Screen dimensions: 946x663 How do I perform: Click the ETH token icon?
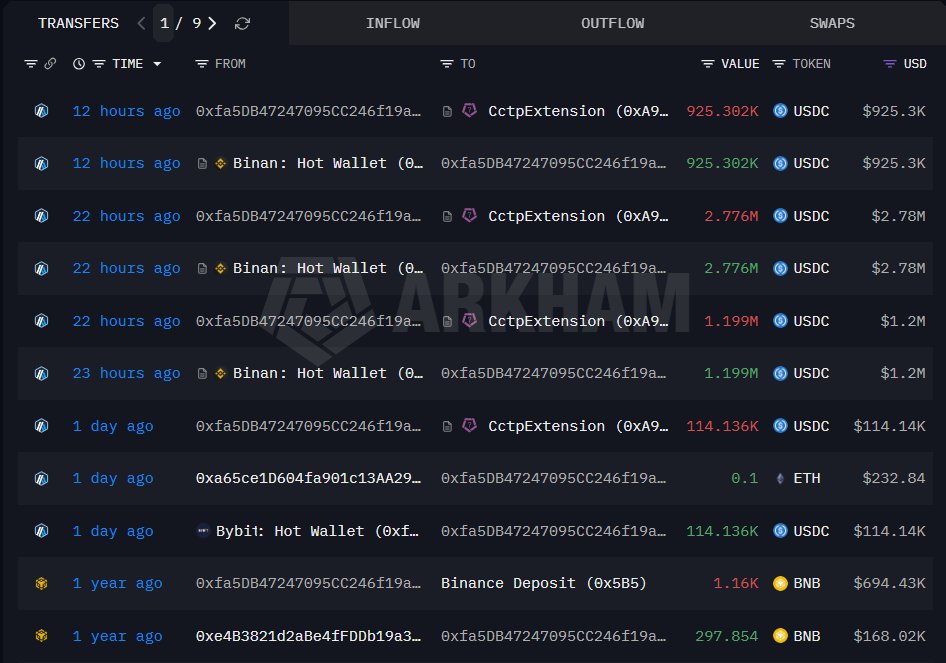click(x=780, y=478)
